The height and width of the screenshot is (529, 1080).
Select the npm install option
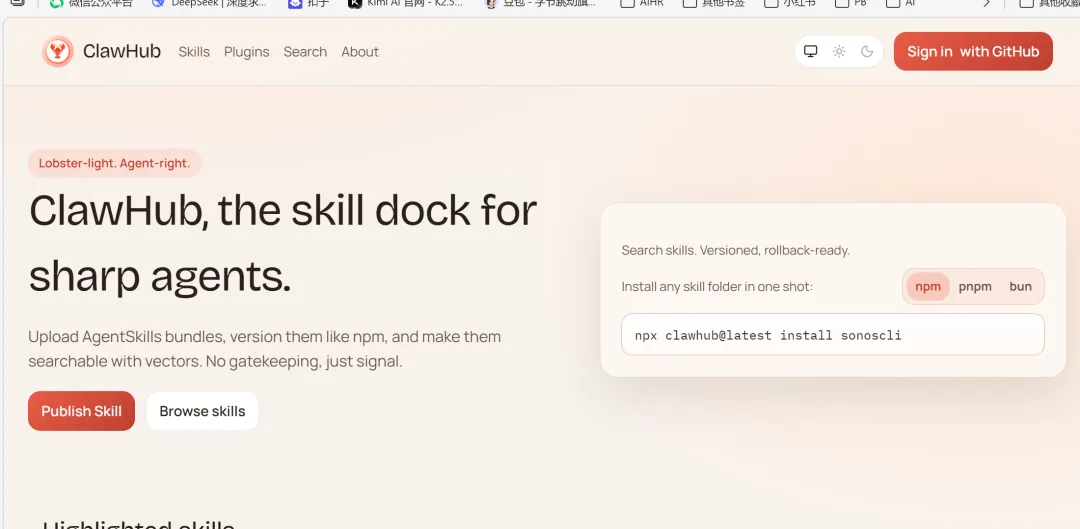[x=928, y=287]
